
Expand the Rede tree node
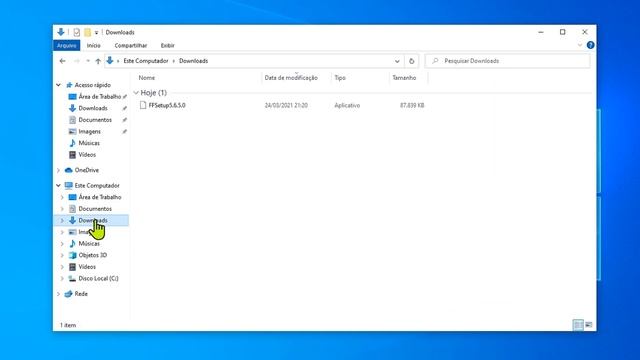pos(58,294)
